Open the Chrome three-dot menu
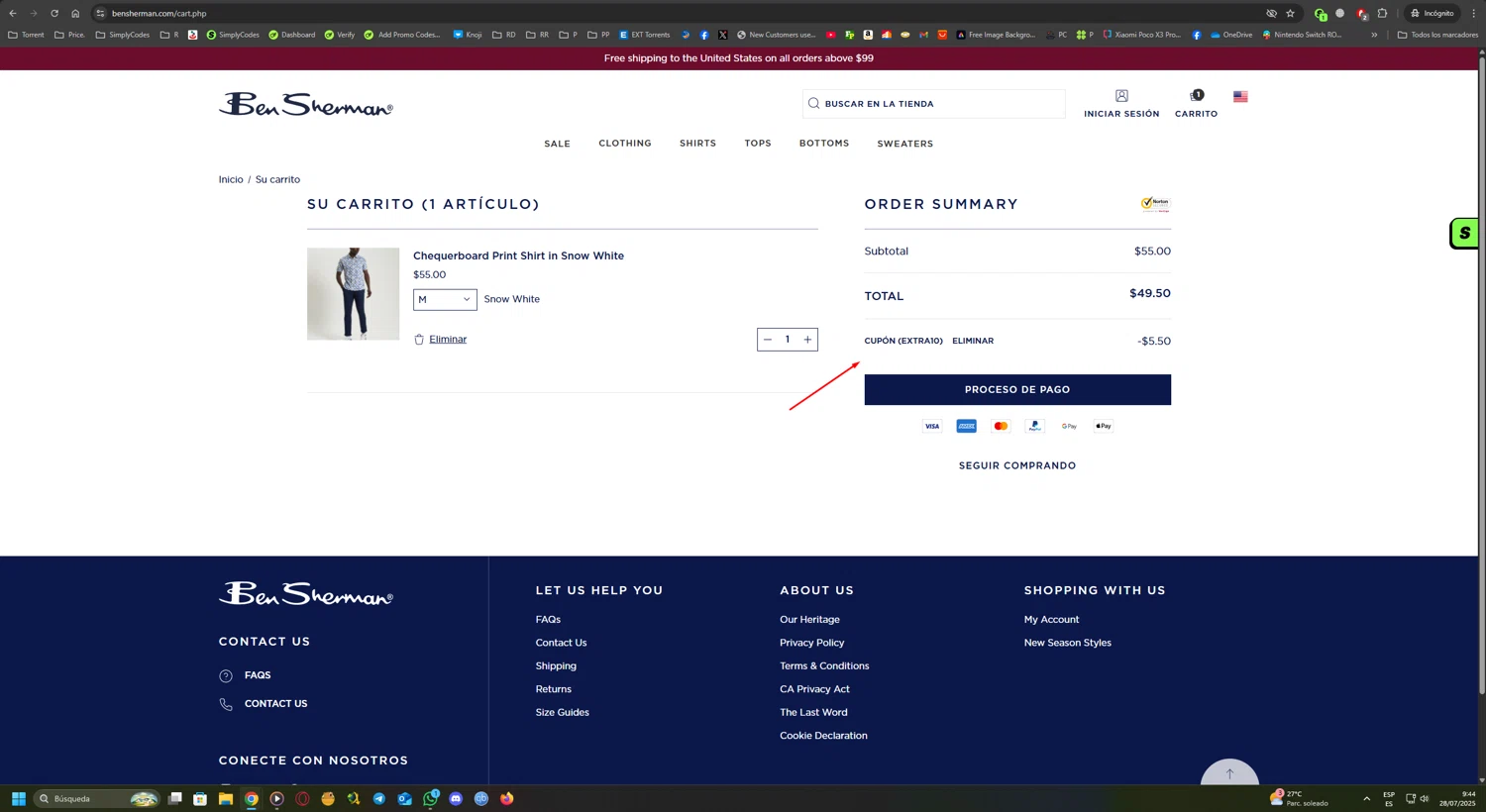This screenshot has height=812, width=1486. (1473, 13)
